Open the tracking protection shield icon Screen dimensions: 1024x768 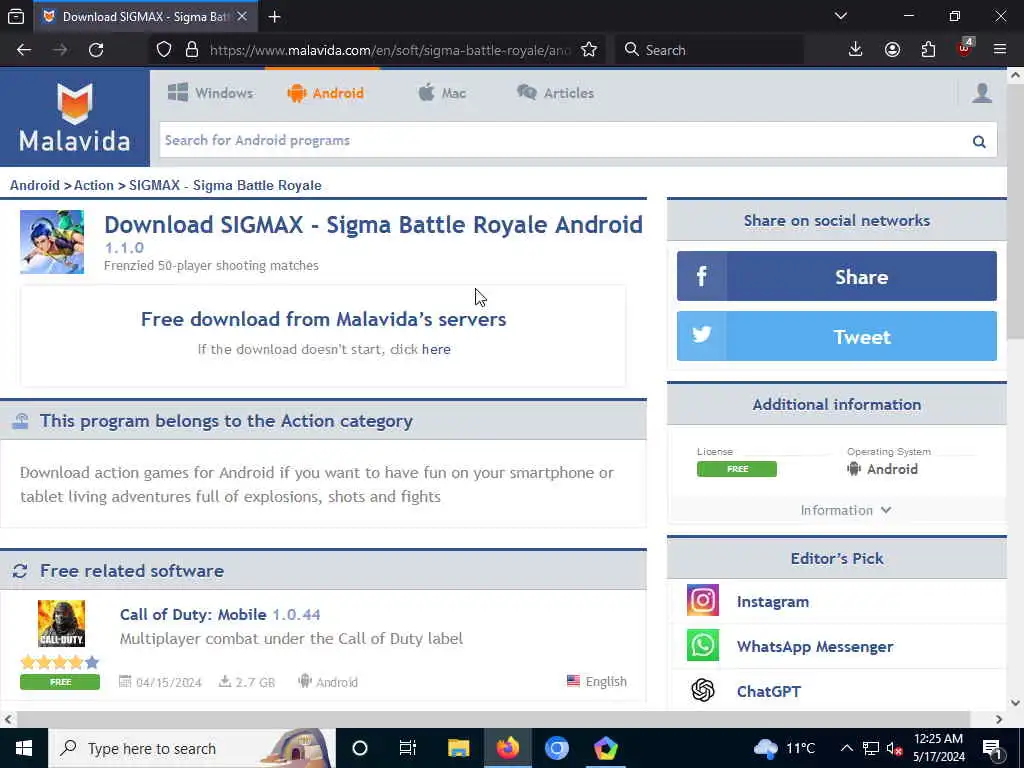[164, 50]
